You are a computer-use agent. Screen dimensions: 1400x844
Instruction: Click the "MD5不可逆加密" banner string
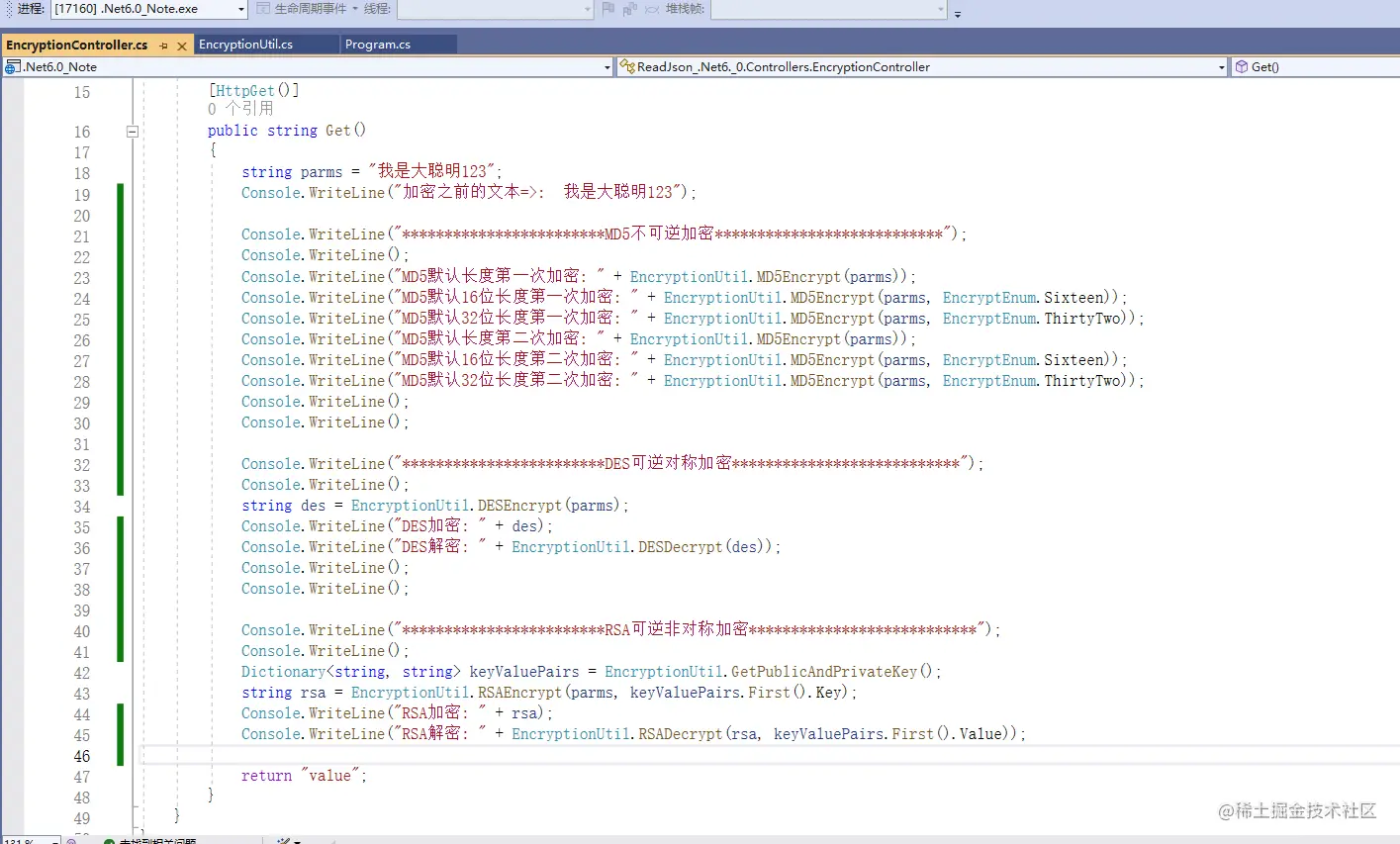659,234
